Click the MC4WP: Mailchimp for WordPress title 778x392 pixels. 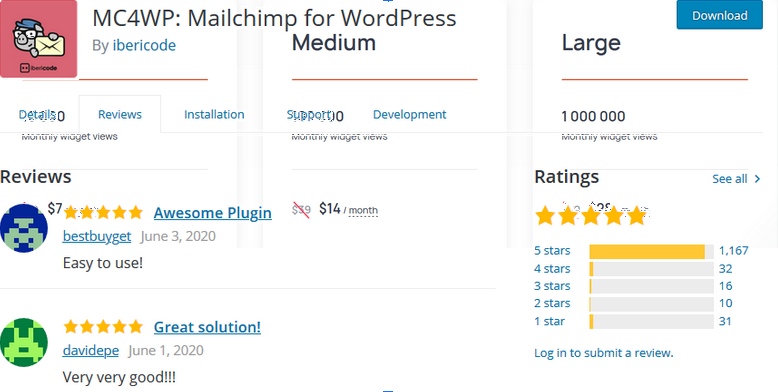pyautogui.click(x=274, y=18)
